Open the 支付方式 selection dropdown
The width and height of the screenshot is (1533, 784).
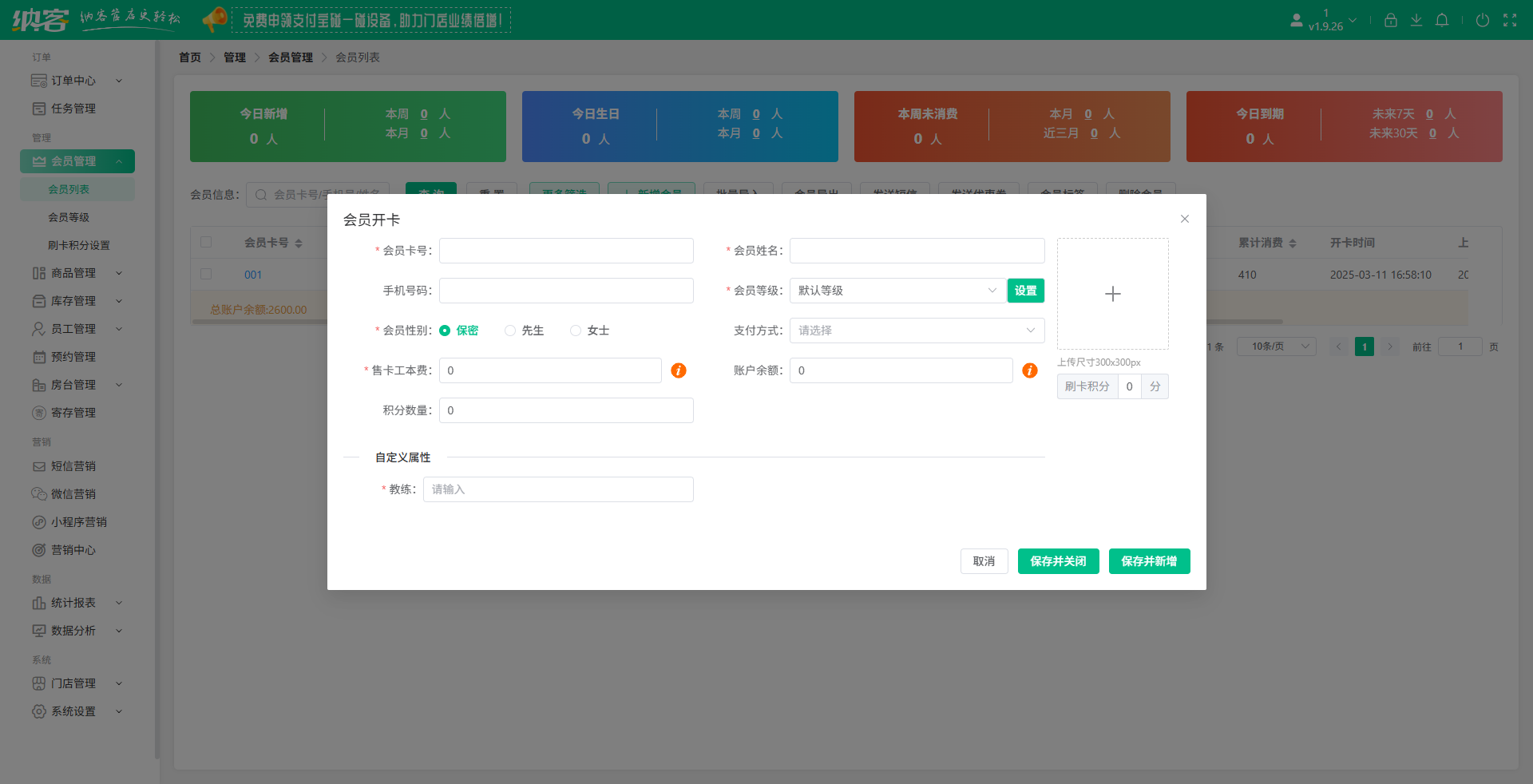click(916, 330)
